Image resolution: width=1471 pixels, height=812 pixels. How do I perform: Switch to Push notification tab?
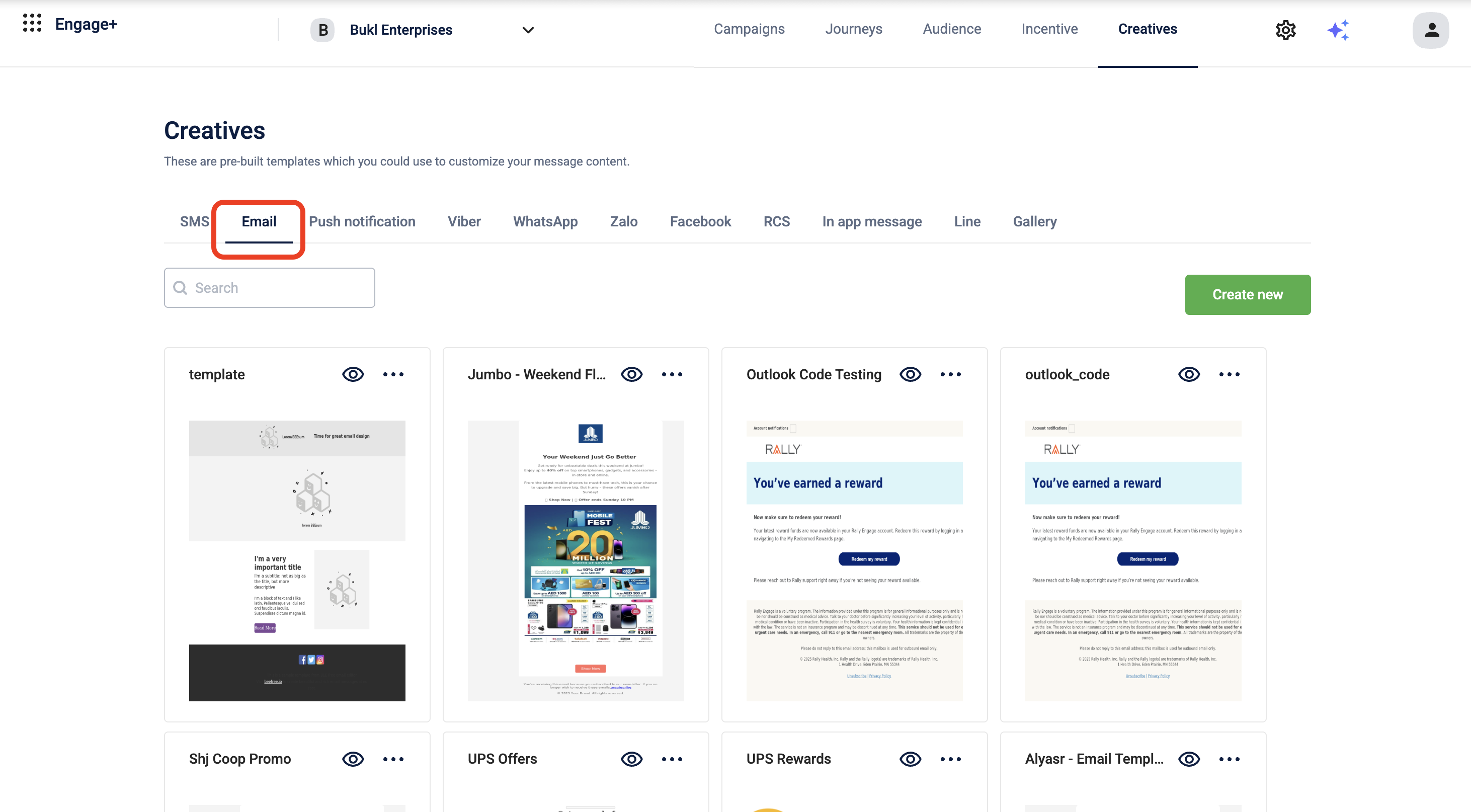point(362,221)
